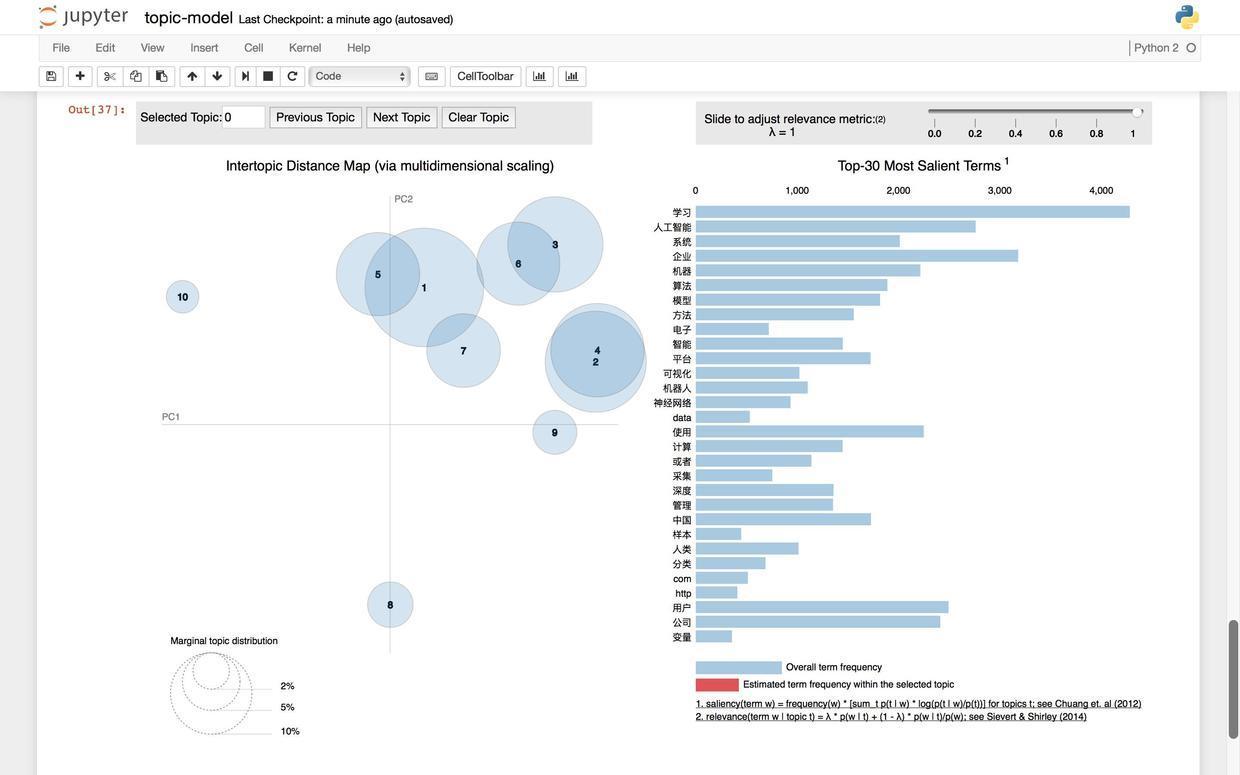Open the File menu

(61, 48)
